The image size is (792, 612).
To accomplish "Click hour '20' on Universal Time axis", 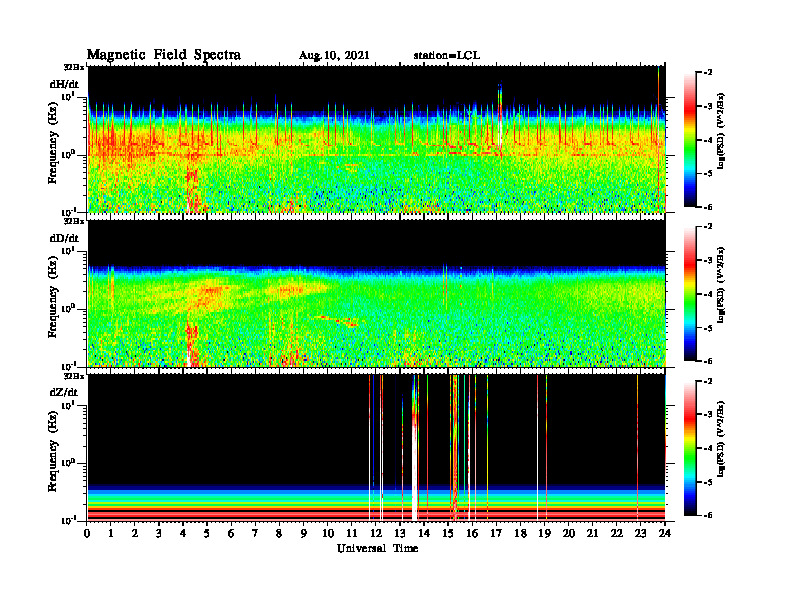I will tap(568, 533).
